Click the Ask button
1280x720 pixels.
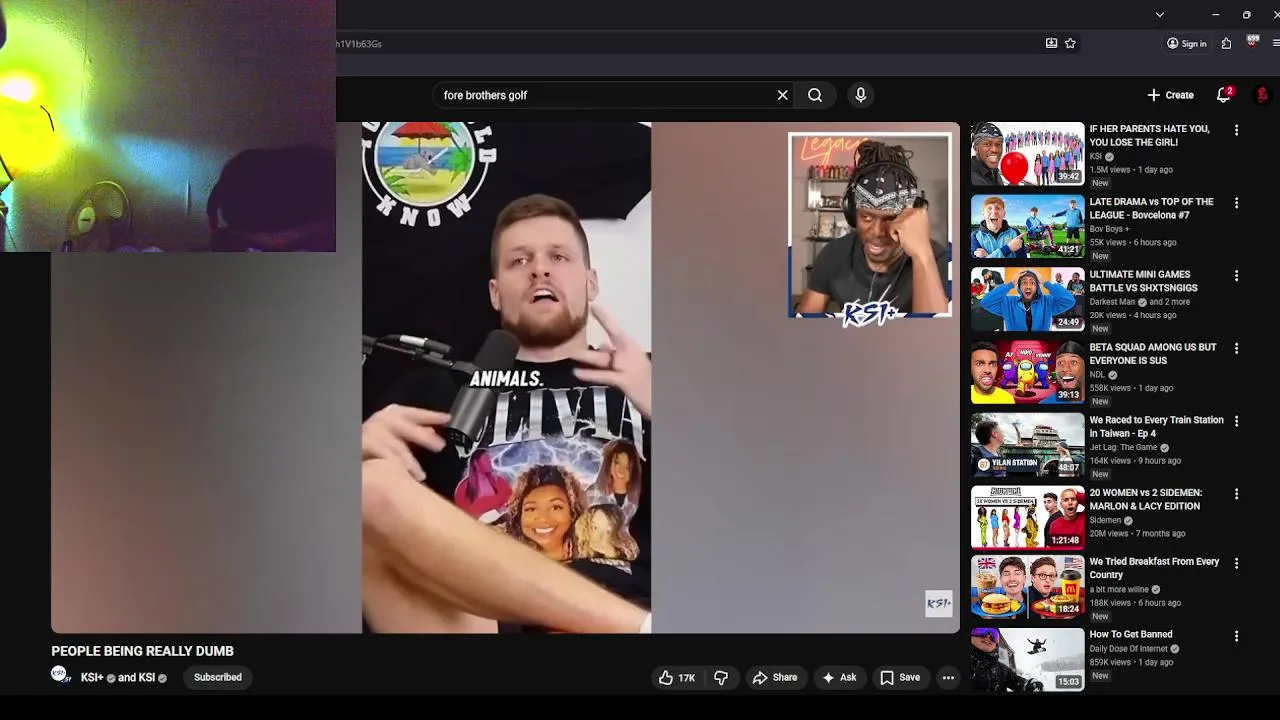(839, 678)
